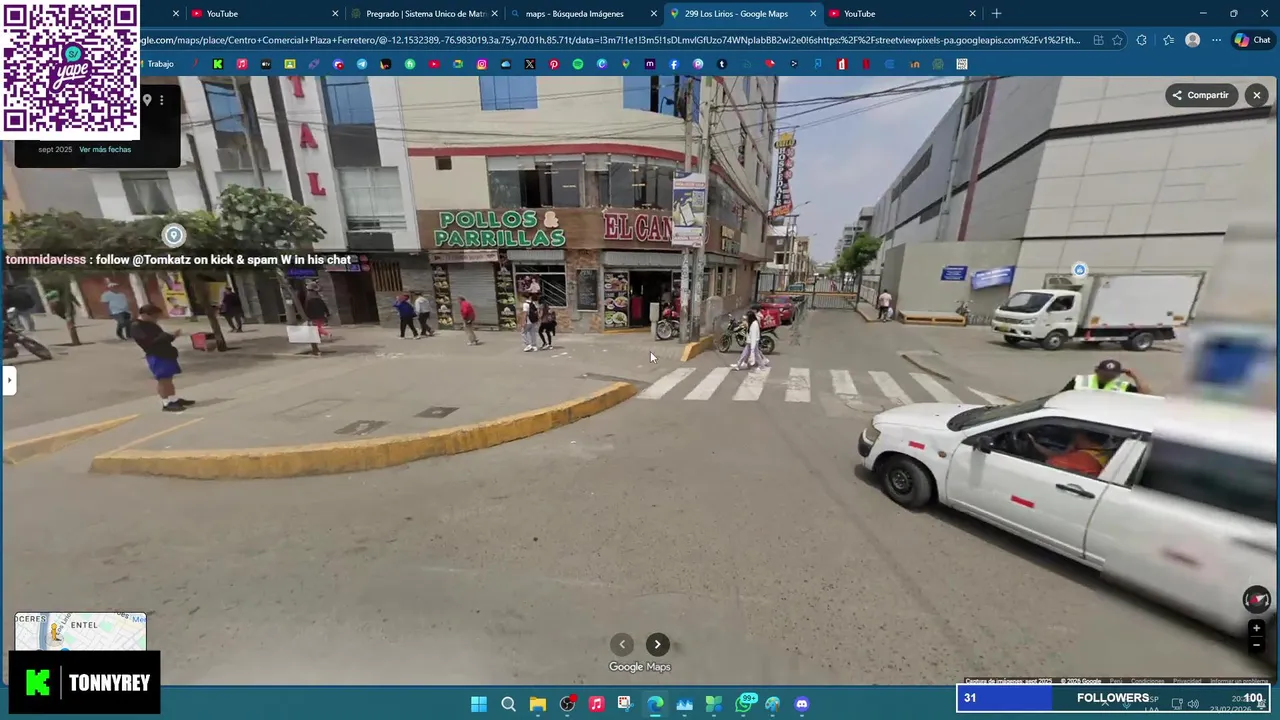Click the blue place marker on right building

[1079, 270]
